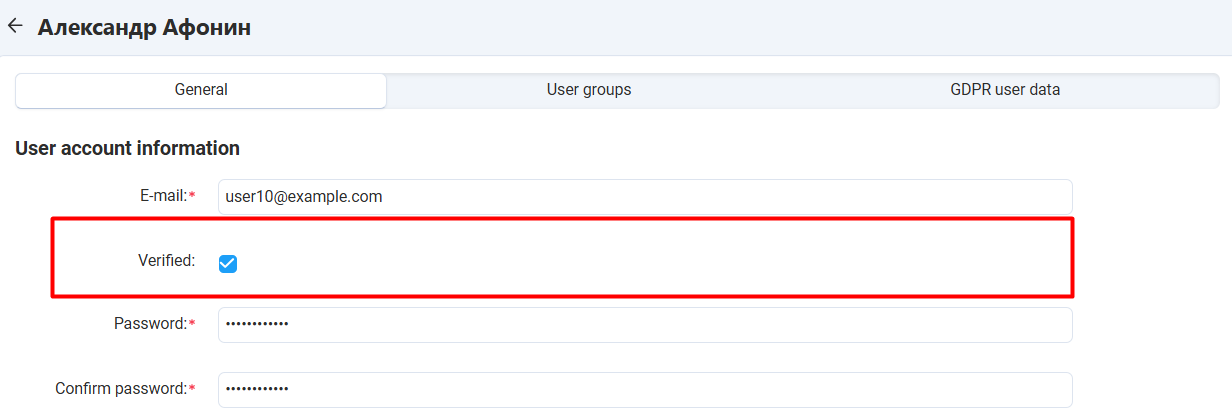Click the masked dots in Confirm password
The height and width of the screenshot is (419, 1232).
(257, 389)
